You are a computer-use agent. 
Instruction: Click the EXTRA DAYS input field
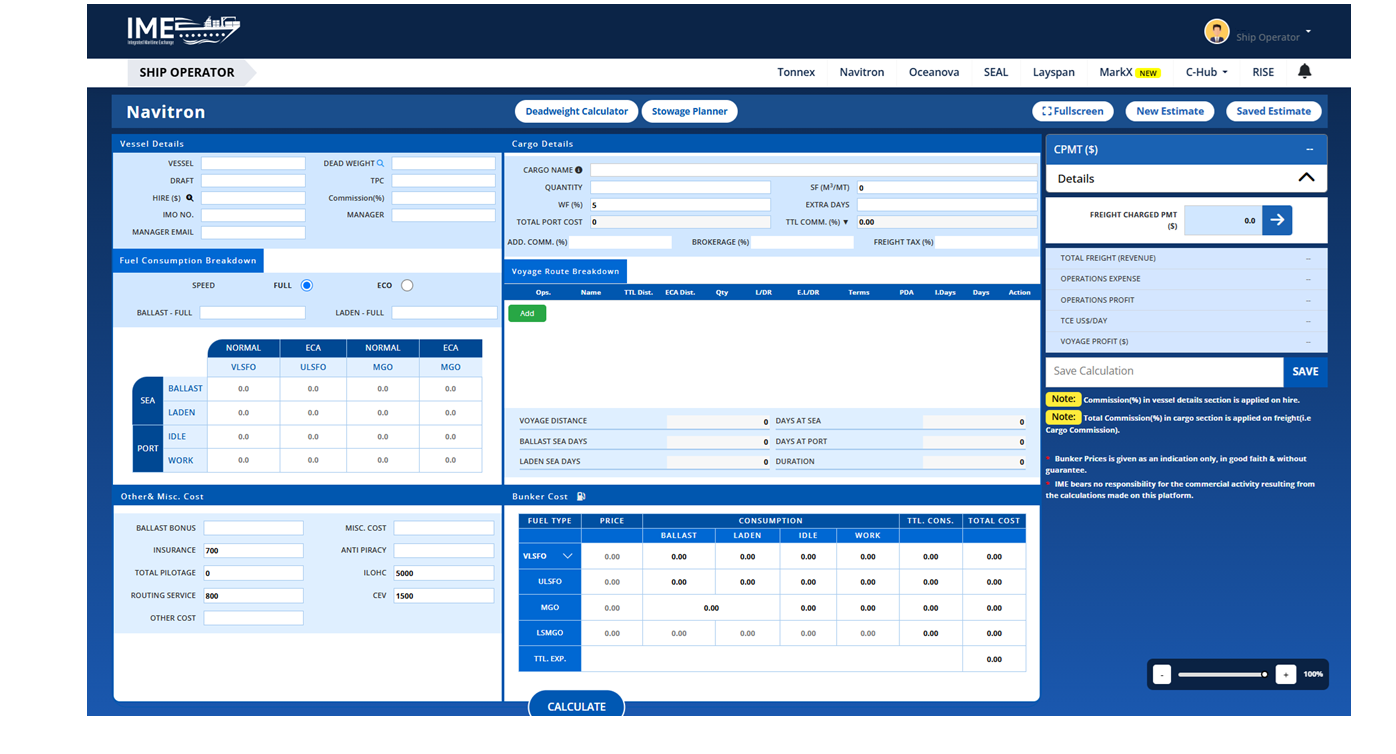click(947, 205)
